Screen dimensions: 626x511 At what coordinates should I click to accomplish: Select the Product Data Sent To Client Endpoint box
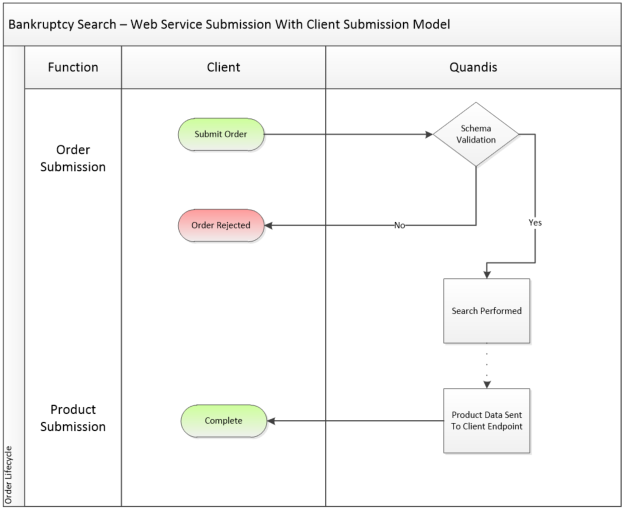[x=486, y=421]
